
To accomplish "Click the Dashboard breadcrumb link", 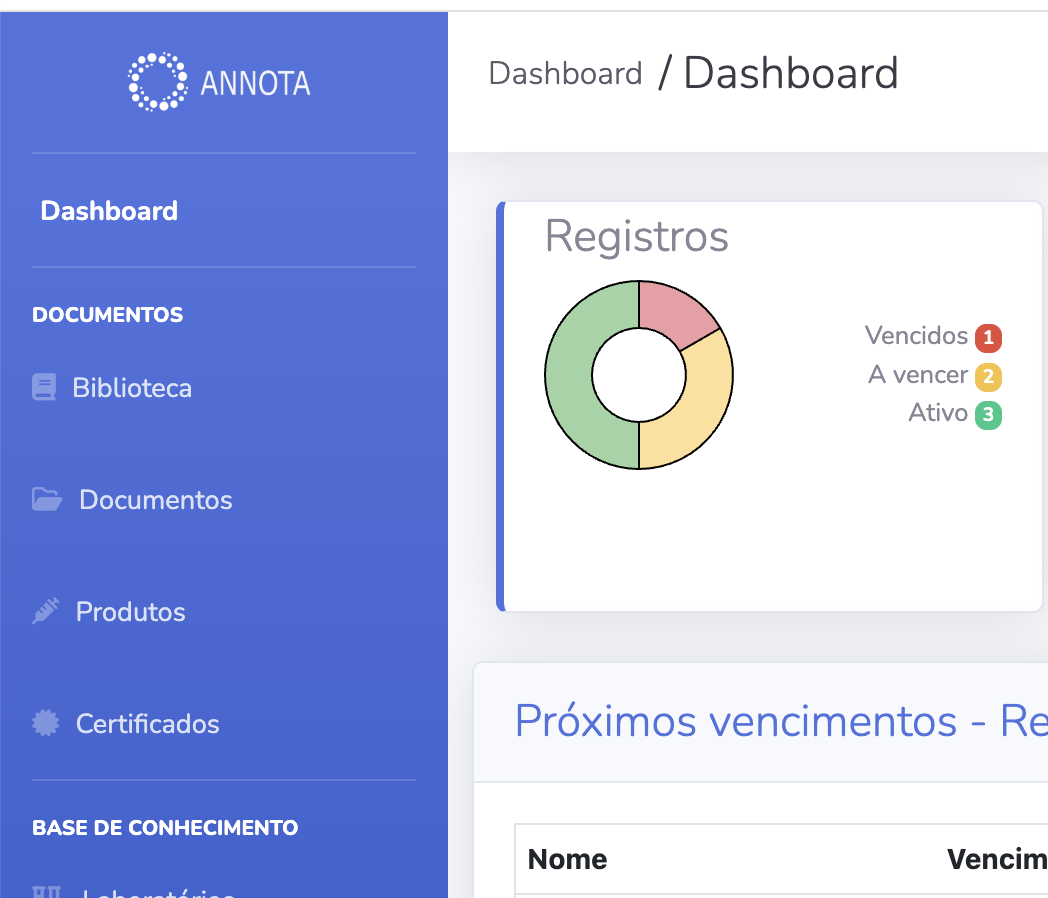I will pyautogui.click(x=565, y=74).
